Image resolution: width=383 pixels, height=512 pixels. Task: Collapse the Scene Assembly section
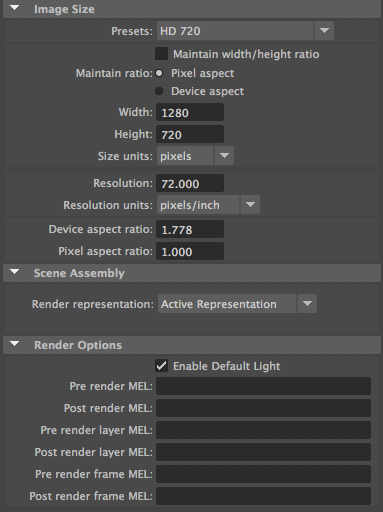[x=14, y=272]
